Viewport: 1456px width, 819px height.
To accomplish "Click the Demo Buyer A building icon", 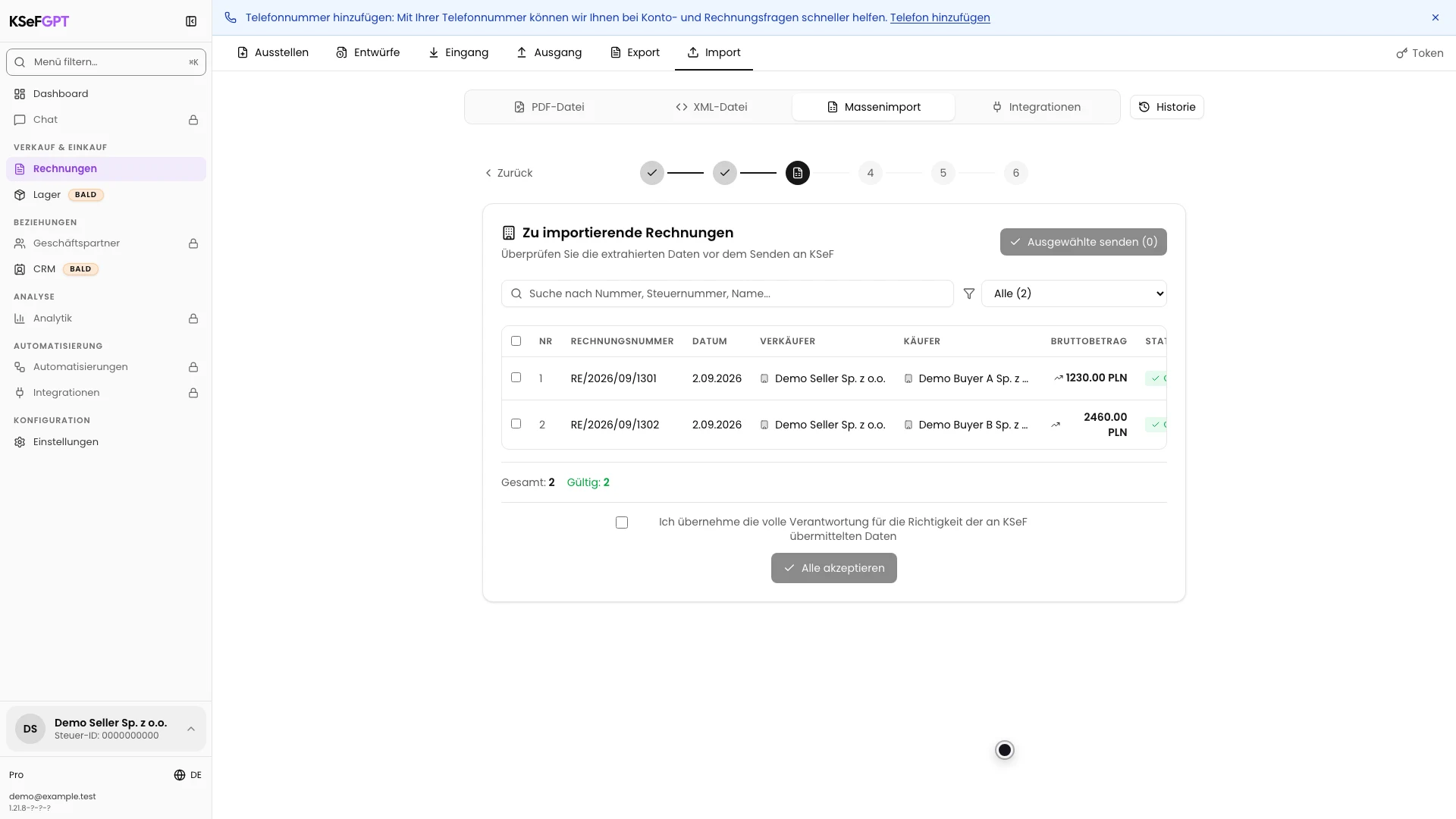I will (x=908, y=378).
